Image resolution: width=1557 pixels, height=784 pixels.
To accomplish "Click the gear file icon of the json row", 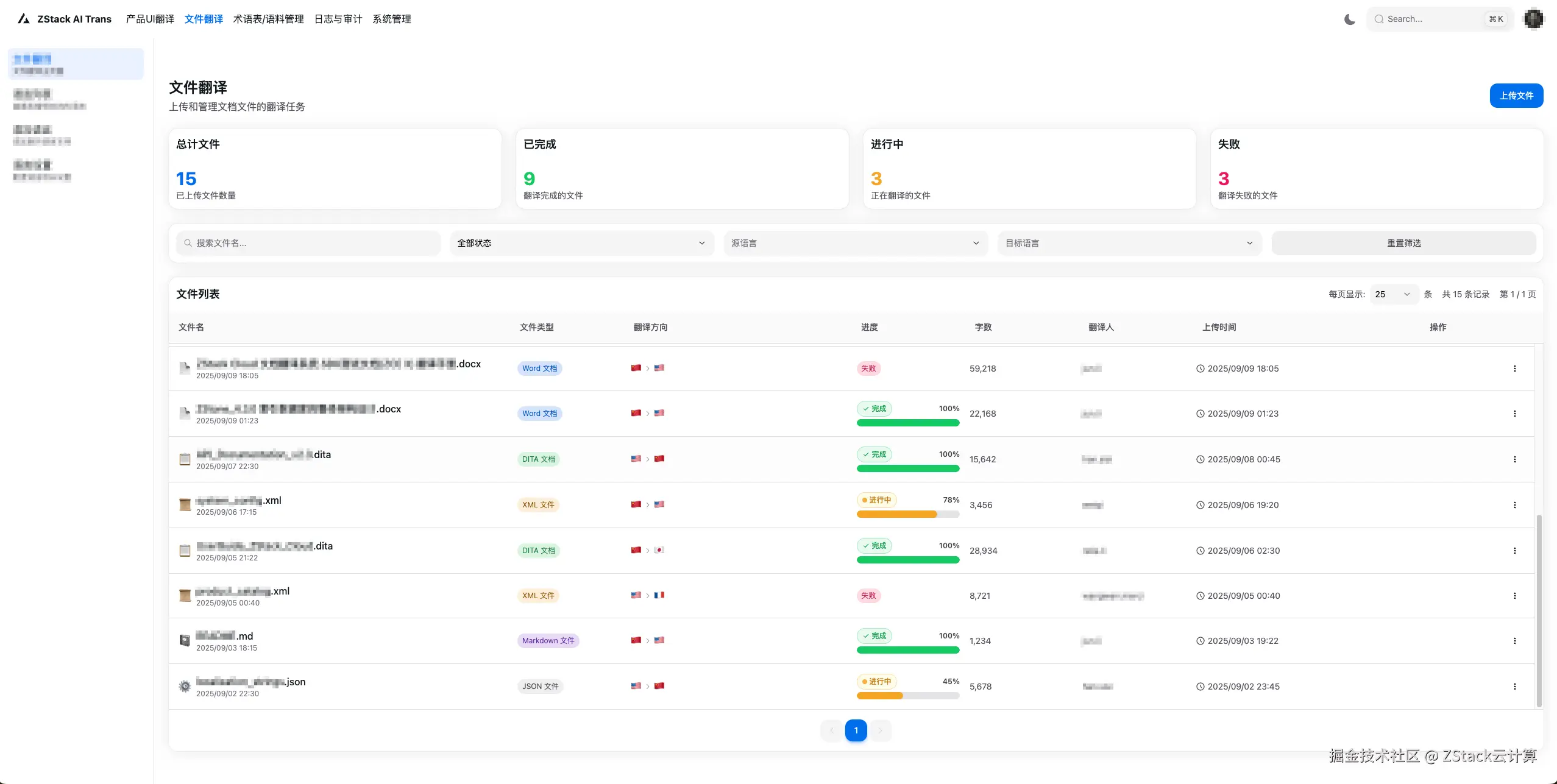I will 185,687.
